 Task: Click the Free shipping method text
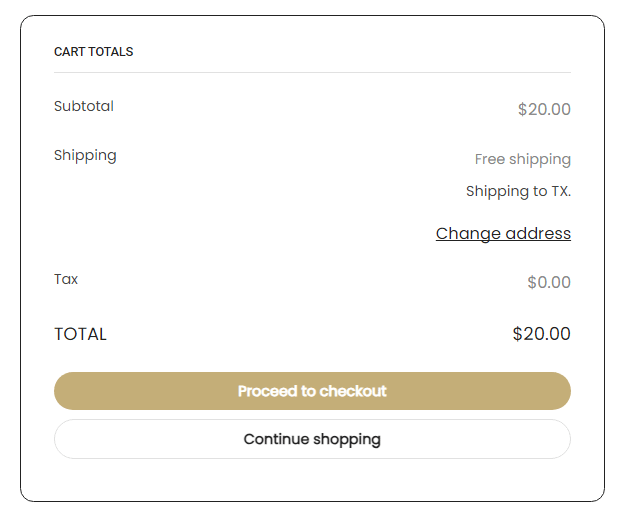click(522, 159)
